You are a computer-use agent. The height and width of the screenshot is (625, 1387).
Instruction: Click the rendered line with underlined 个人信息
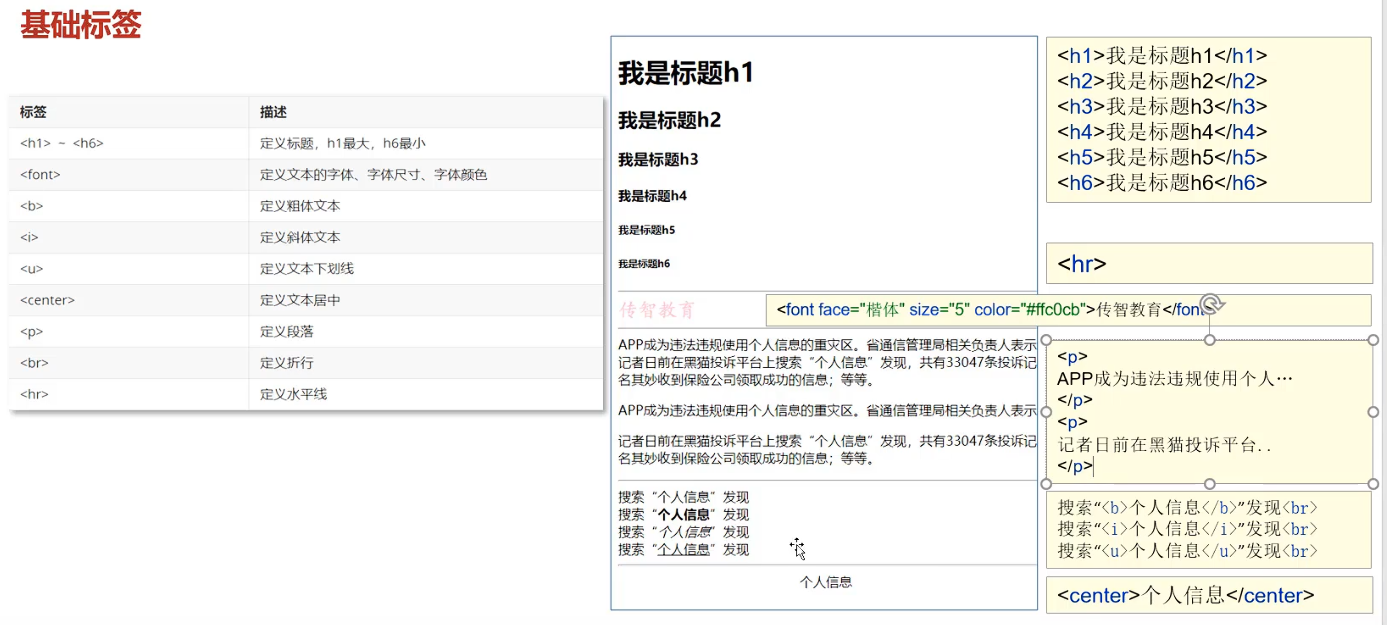(683, 549)
